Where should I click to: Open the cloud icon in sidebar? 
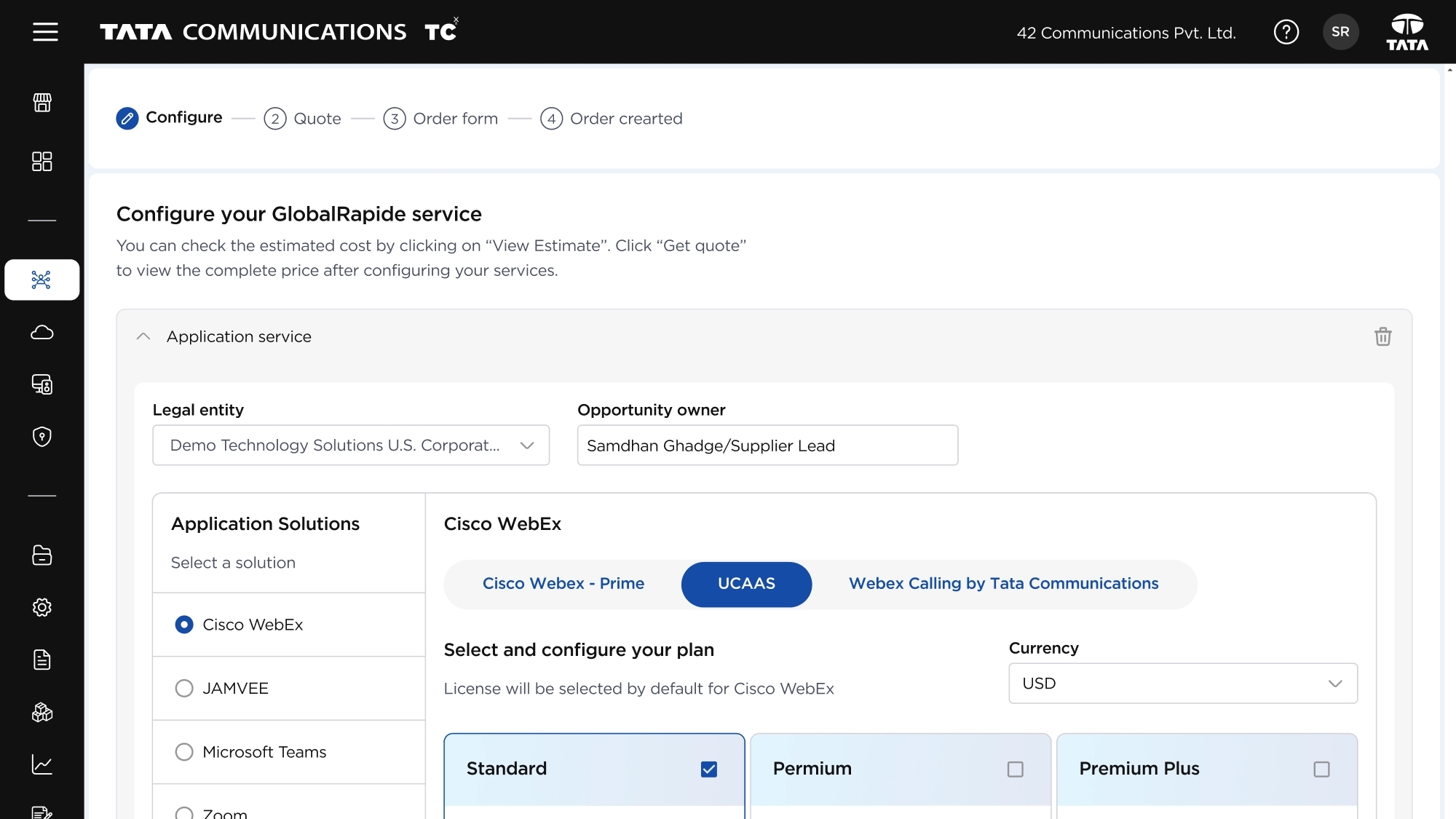42,333
